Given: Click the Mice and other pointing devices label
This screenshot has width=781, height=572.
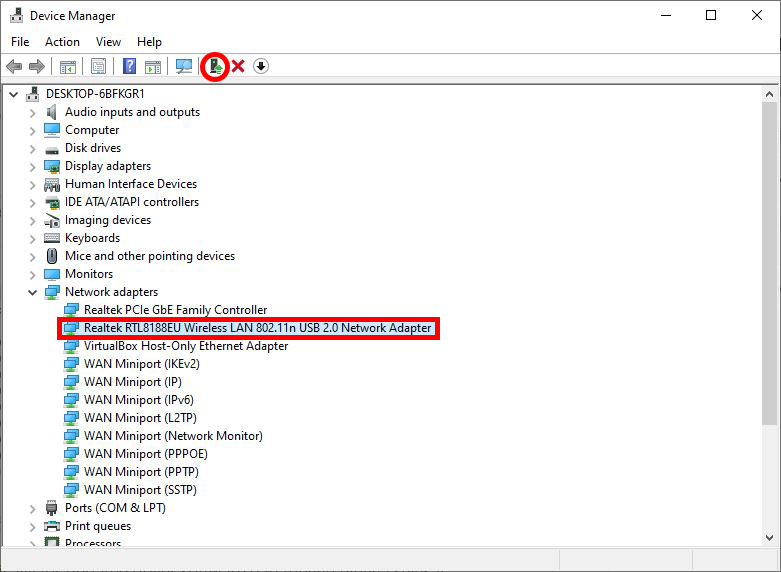Looking at the screenshot, I should (149, 256).
